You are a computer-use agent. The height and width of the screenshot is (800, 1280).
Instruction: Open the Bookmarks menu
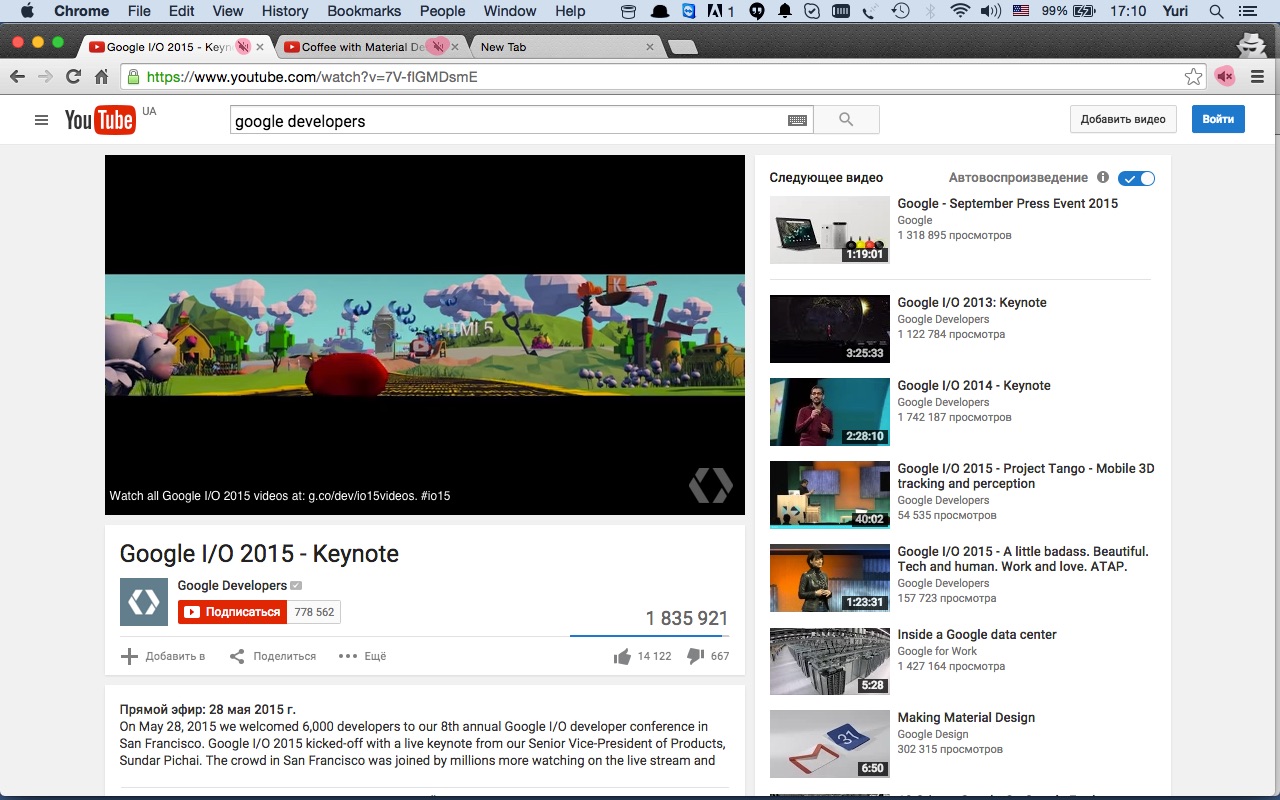click(364, 11)
